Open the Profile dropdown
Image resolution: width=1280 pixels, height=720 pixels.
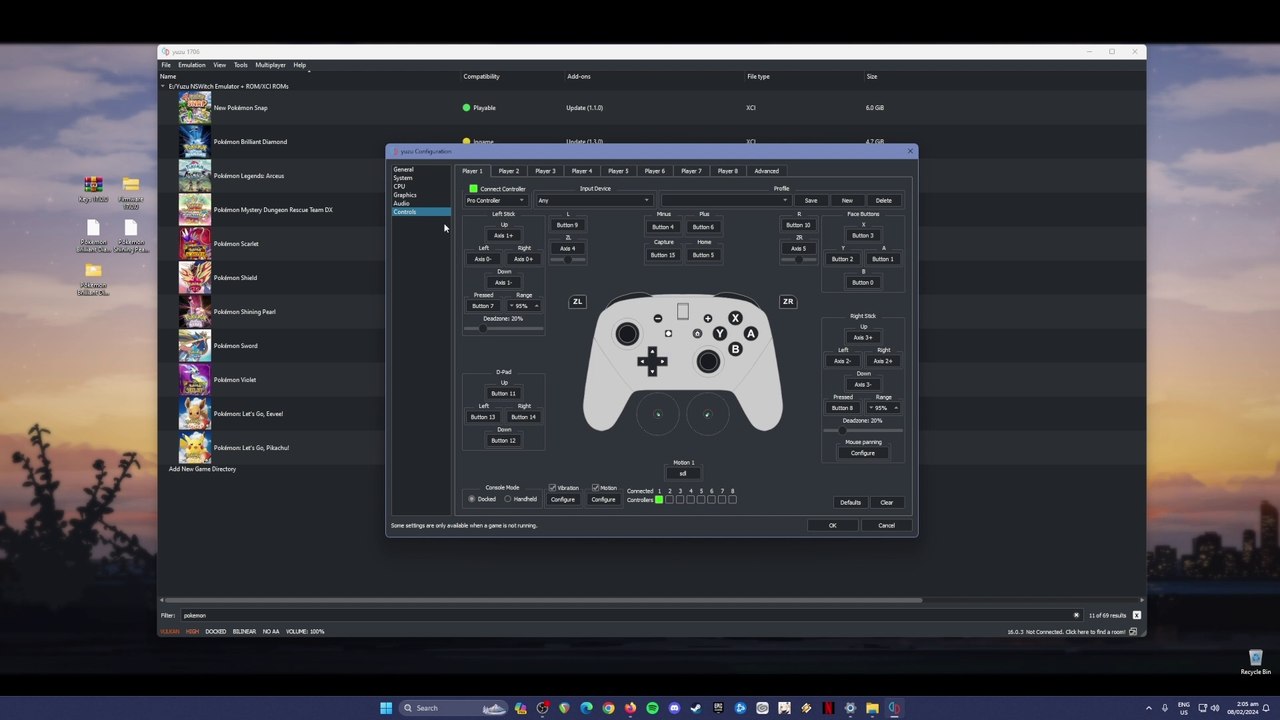coord(725,200)
